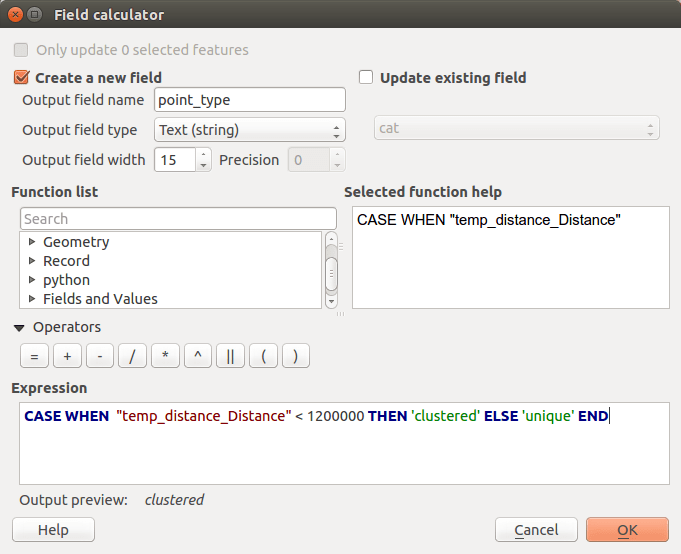Click the Selected function help text panel
The width and height of the screenshot is (681, 554).
tap(511, 257)
